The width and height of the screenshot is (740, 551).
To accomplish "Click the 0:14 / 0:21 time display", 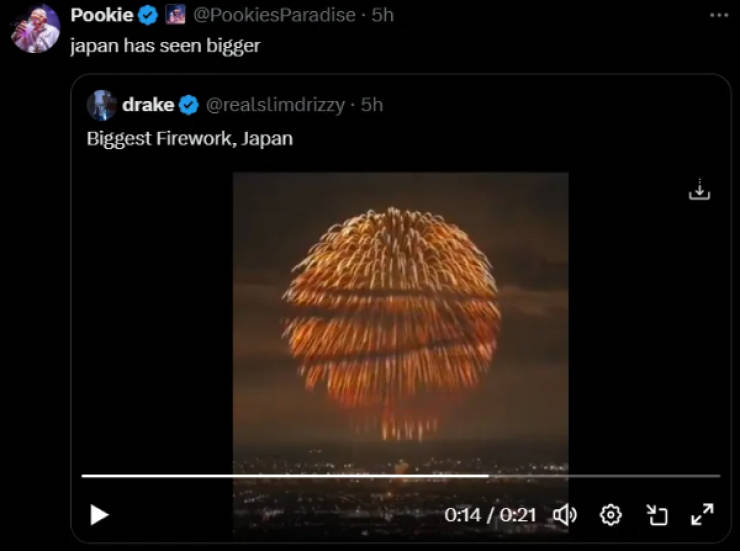I will click(490, 515).
